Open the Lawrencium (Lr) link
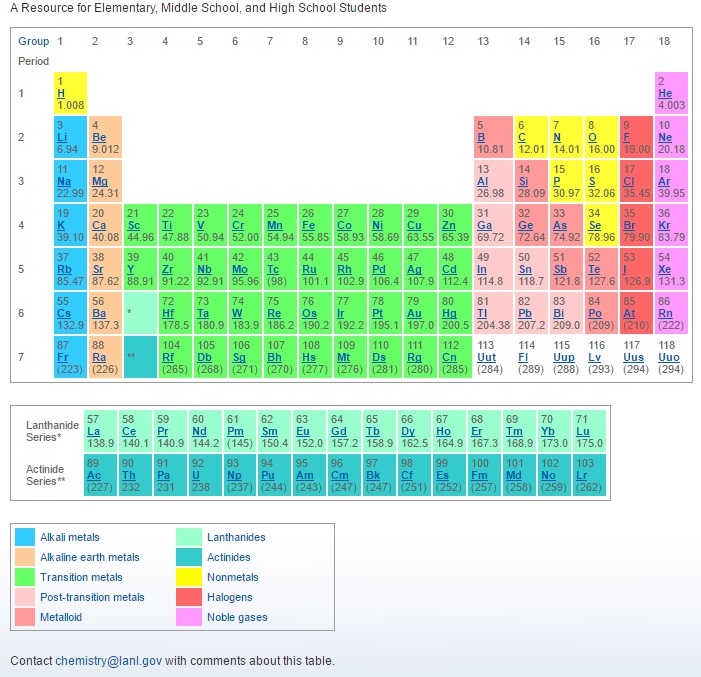 click(581, 475)
